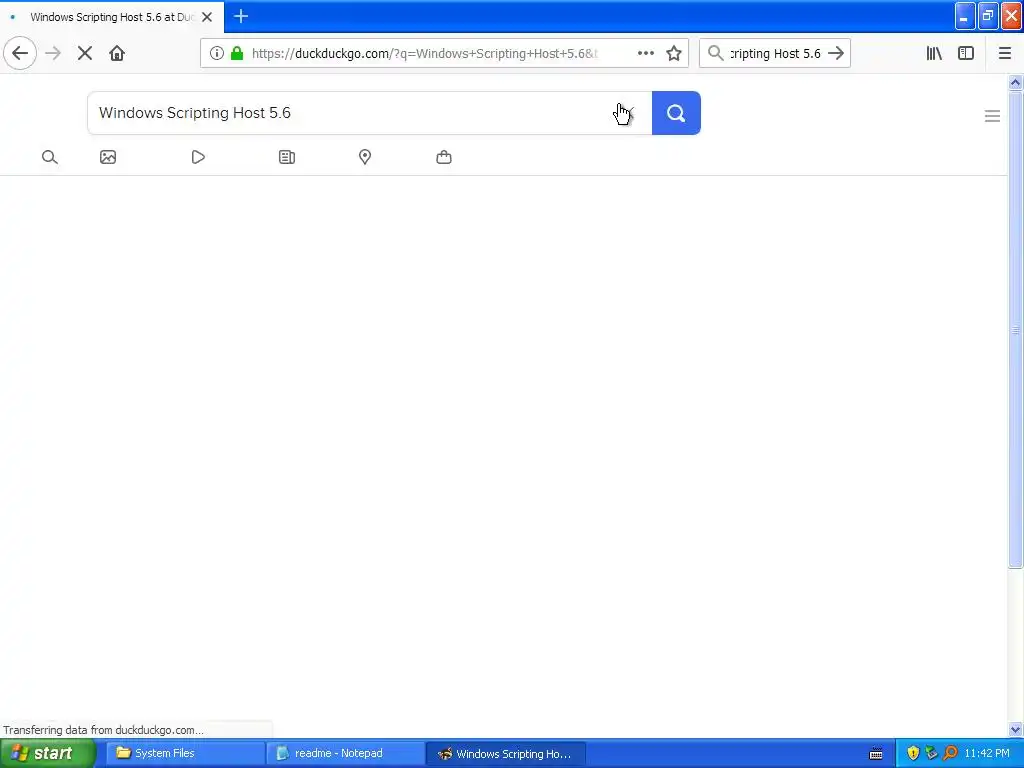Viewport: 1024px width, 768px height.
Task: Switch to Shopping results
Action: [443, 157]
